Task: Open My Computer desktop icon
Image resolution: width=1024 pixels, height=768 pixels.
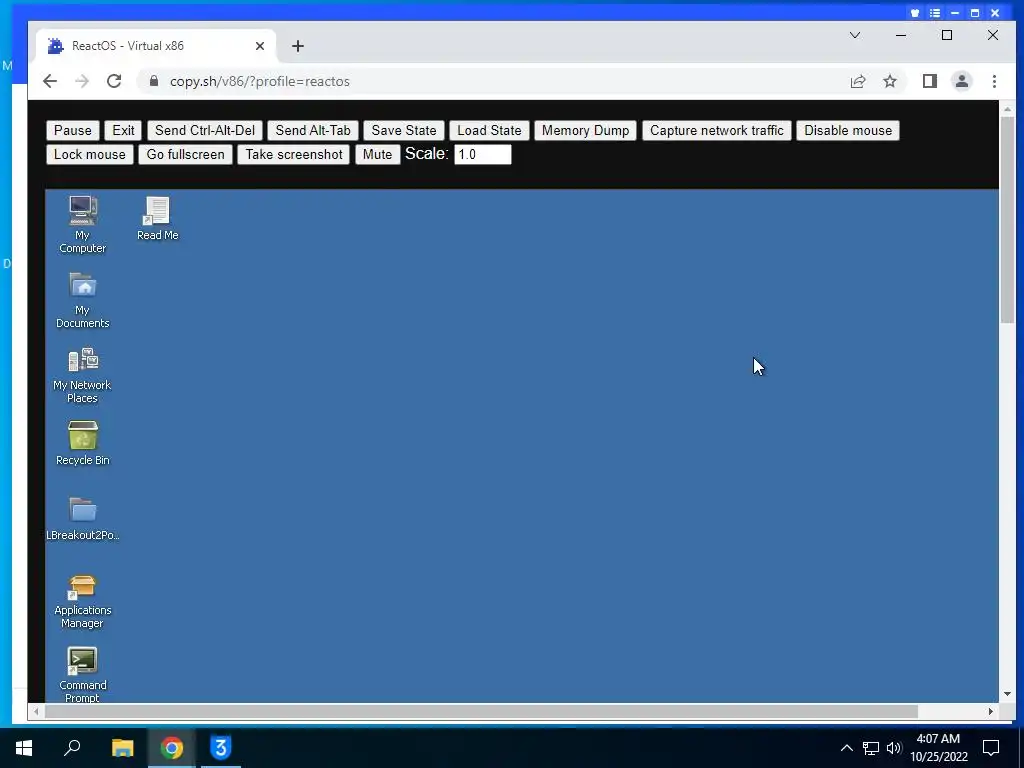Action: click(82, 224)
